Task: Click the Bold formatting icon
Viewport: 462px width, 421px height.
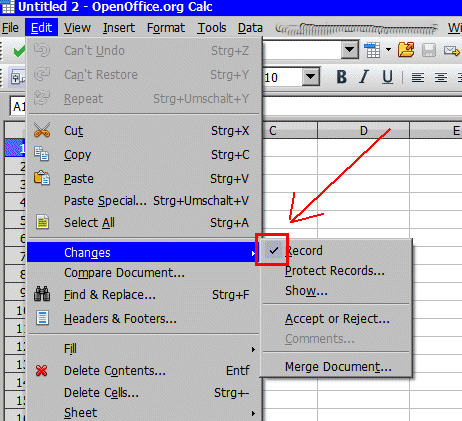Action: pyautogui.click(x=342, y=77)
